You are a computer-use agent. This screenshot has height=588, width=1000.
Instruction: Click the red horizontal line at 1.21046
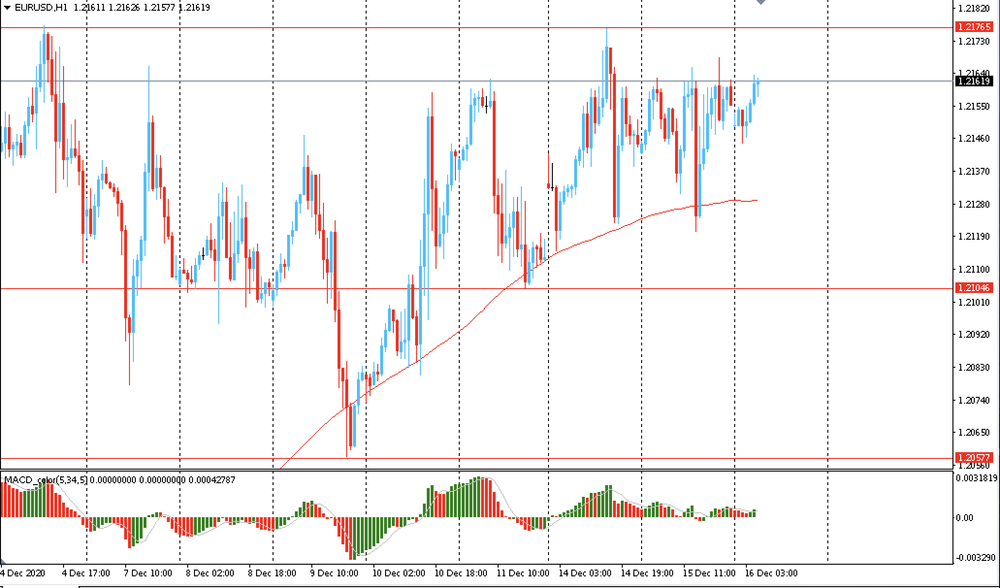[x=476, y=288]
